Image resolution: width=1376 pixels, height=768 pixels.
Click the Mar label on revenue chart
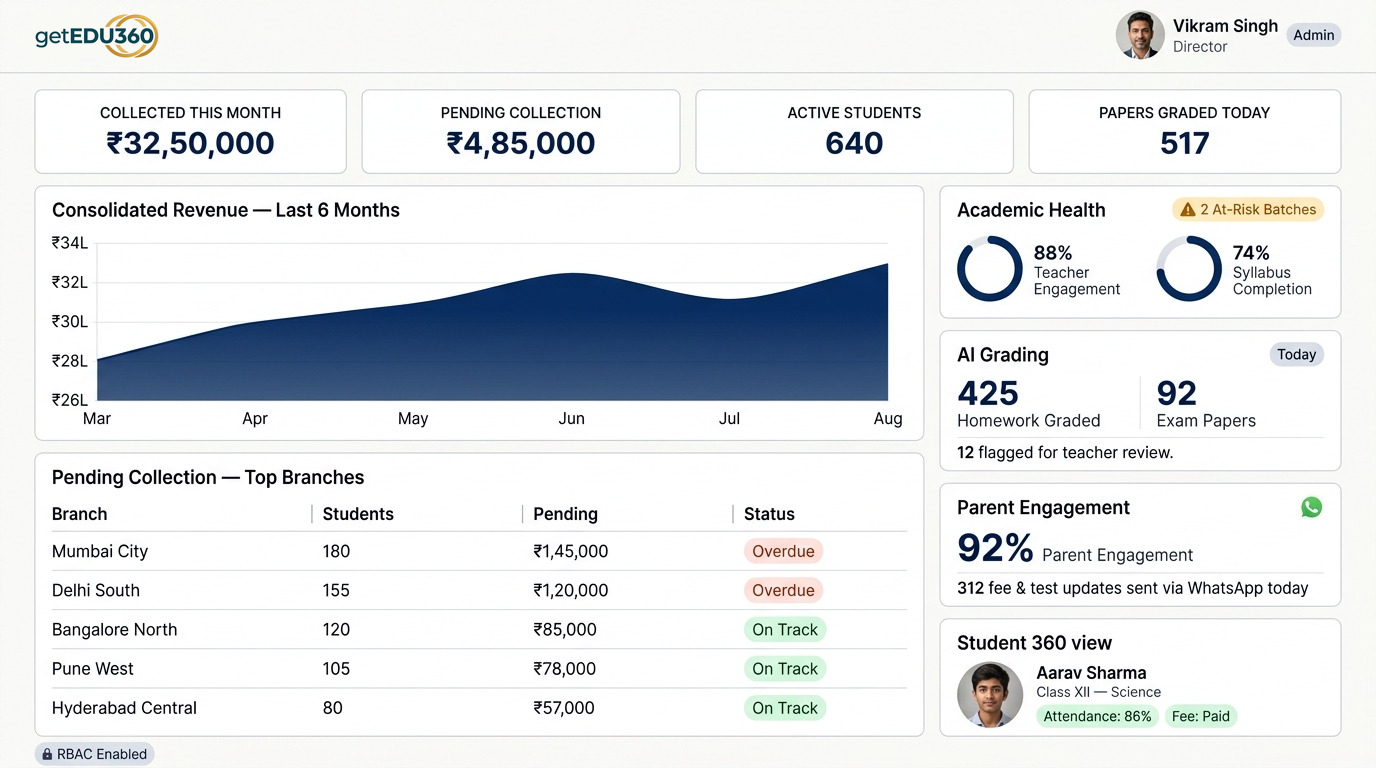(x=97, y=418)
